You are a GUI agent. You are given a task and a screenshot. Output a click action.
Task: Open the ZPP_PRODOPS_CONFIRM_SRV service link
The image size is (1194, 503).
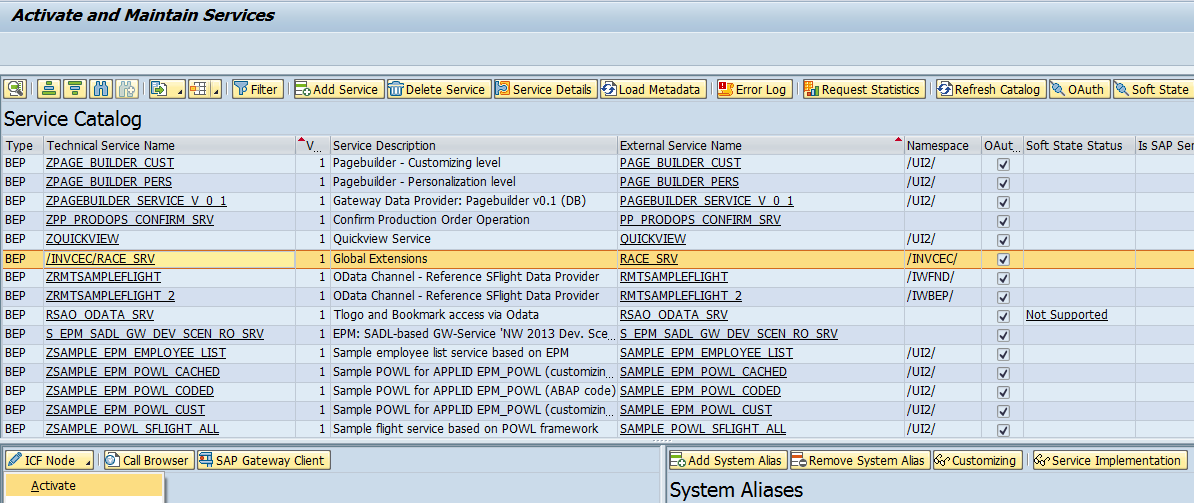[x=129, y=220]
